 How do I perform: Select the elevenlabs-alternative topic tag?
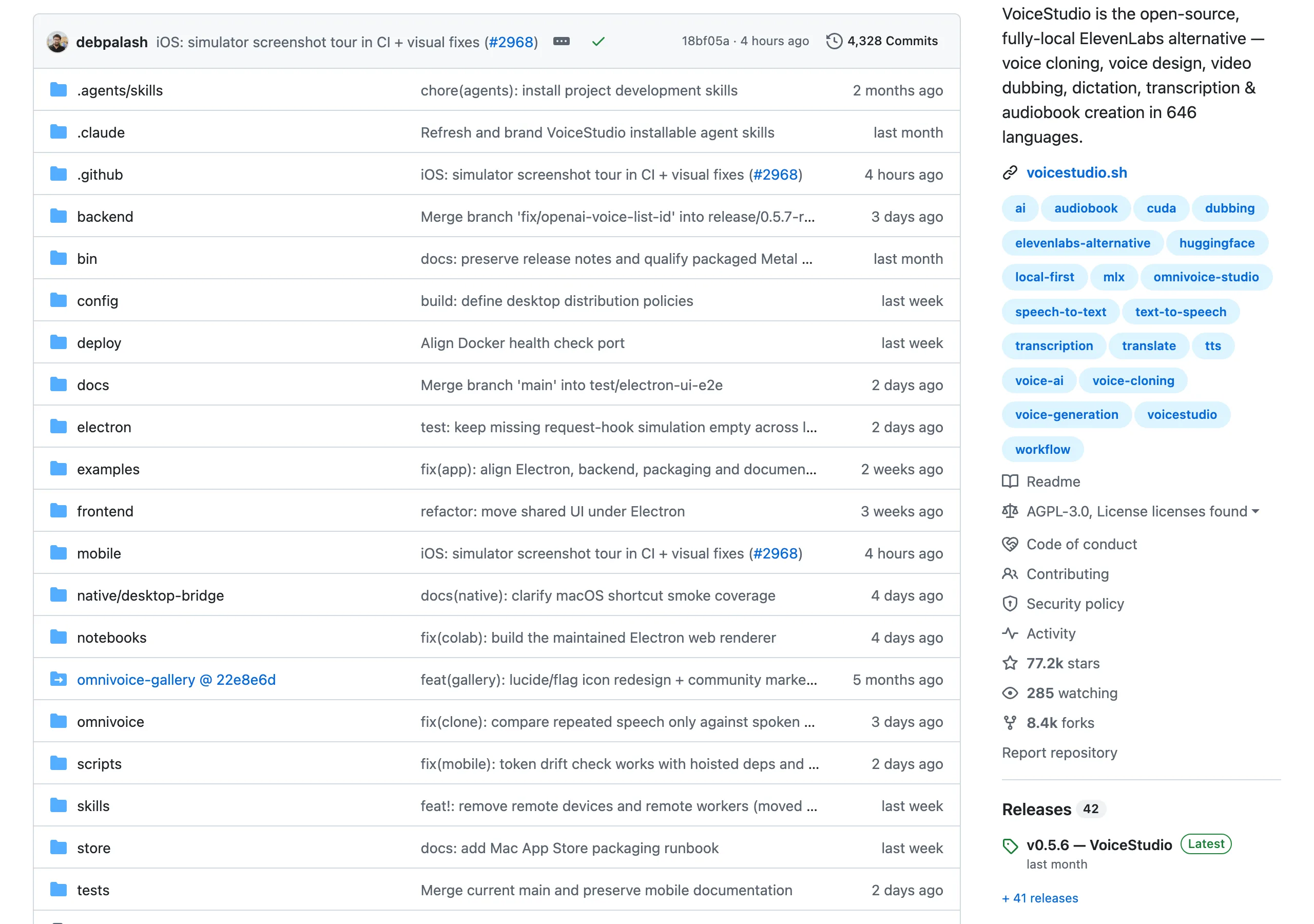click(1082, 243)
